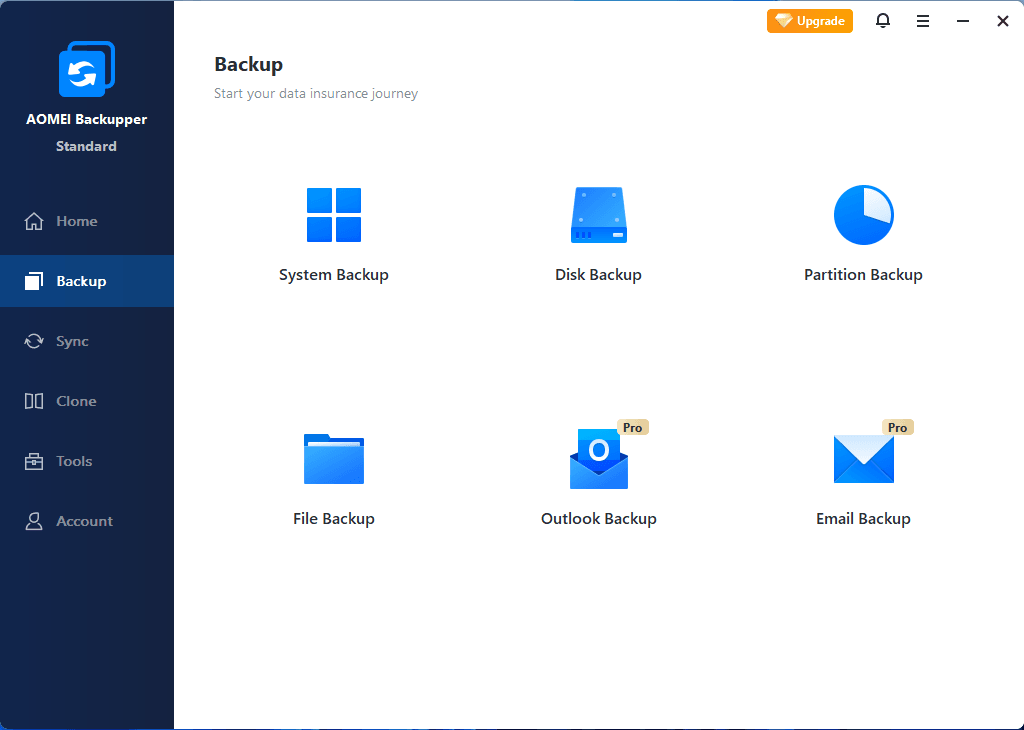Click the Pro badge on Outlook Backup

(x=632, y=427)
